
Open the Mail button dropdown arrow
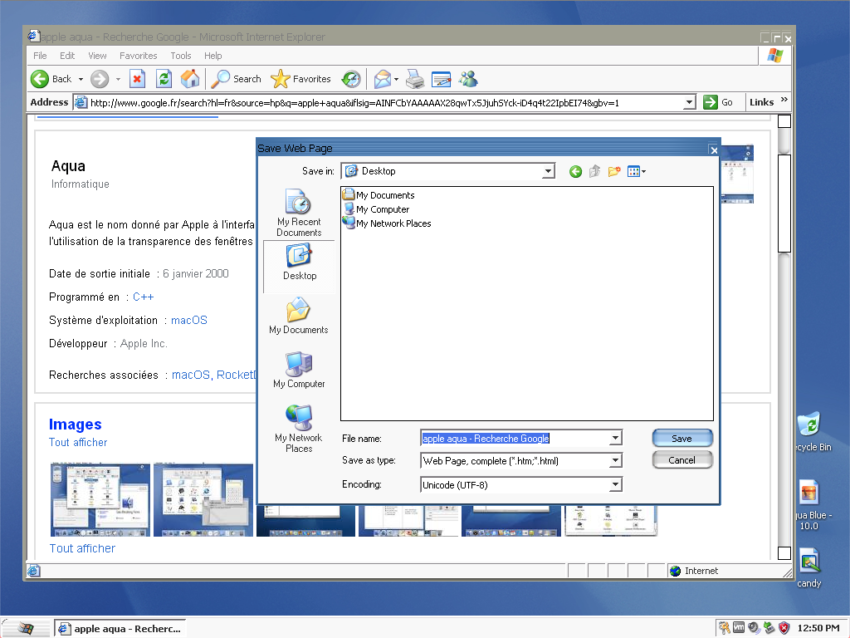pos(396,79)
